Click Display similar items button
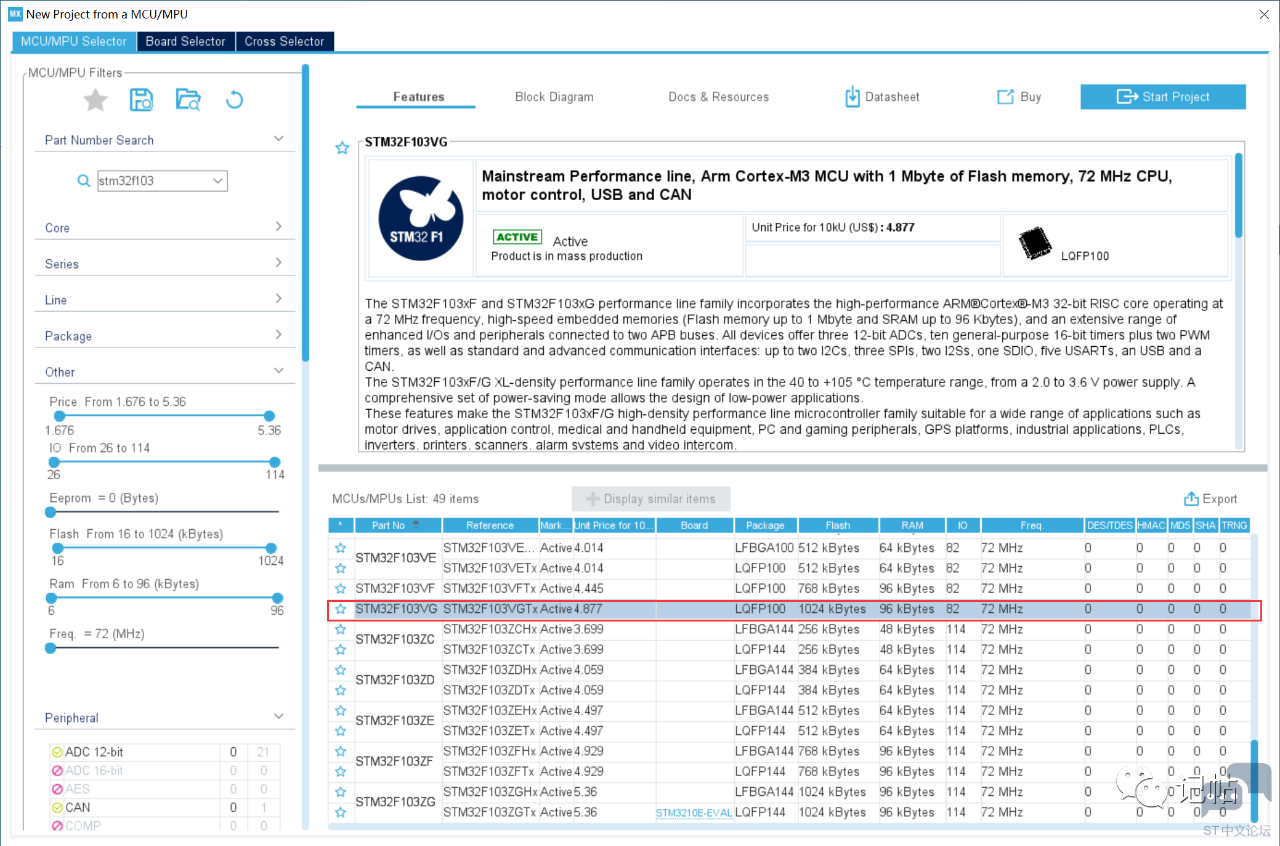 [x=651, y=499]
